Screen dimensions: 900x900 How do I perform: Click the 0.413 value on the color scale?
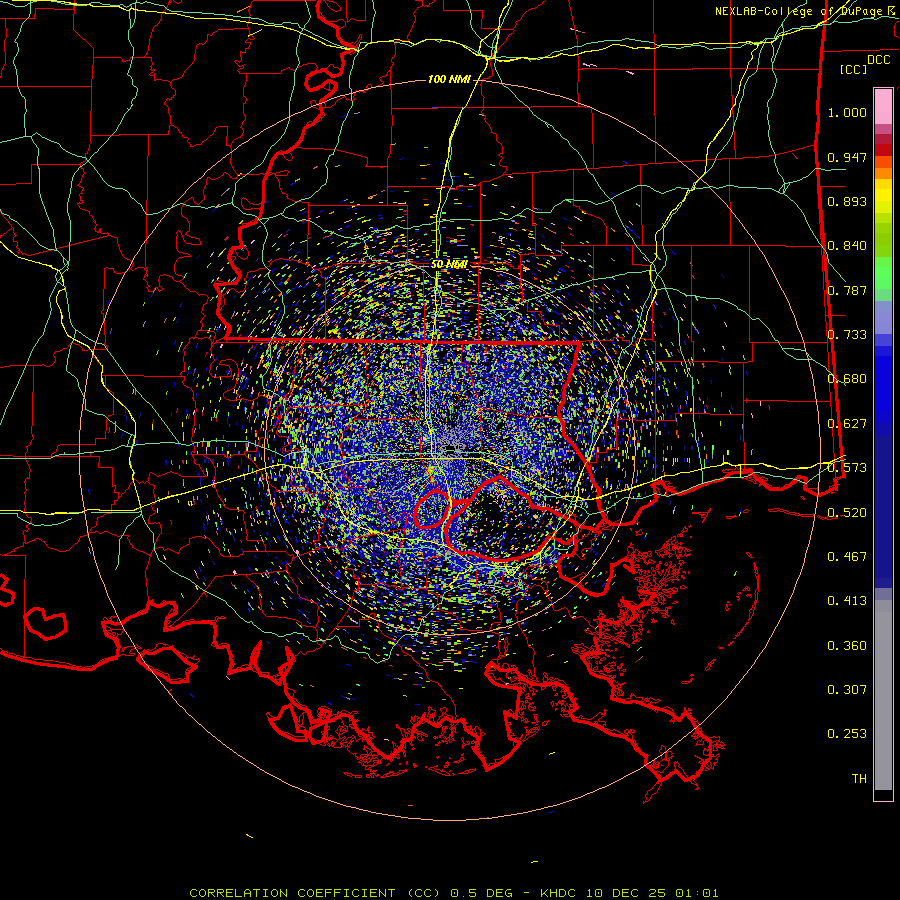[x=847, y=601]
